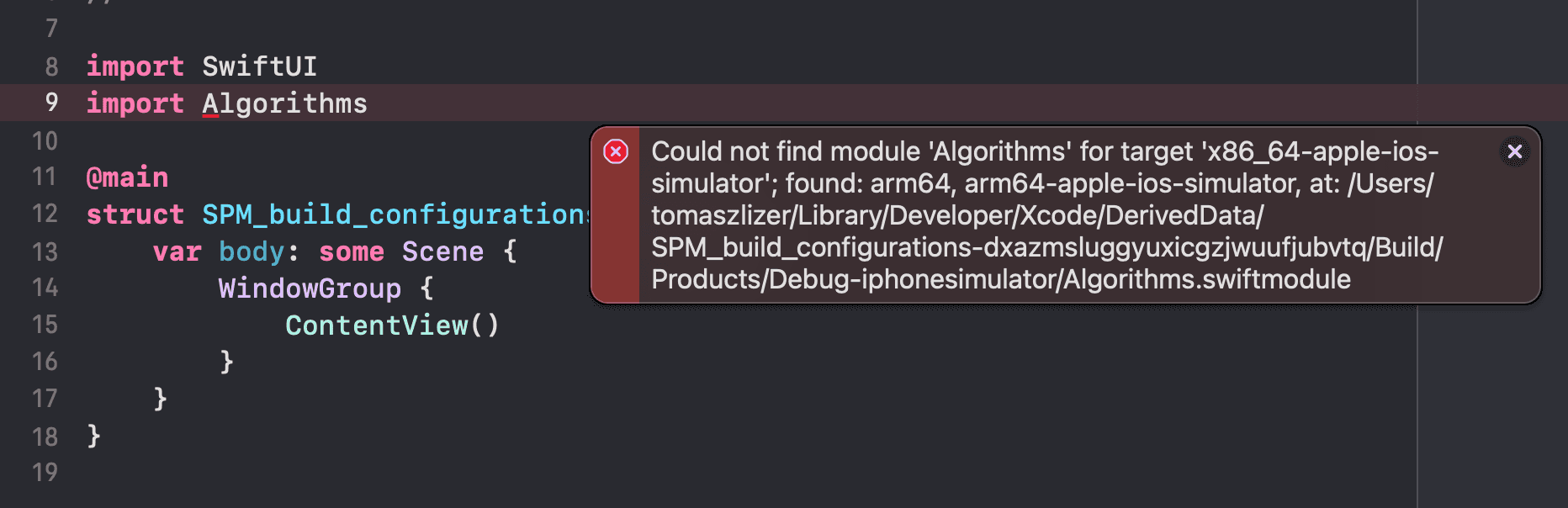This screenshot has height=508, width=1568.
Task: Click the struct keyword on line 12
Action: point(135,214)
